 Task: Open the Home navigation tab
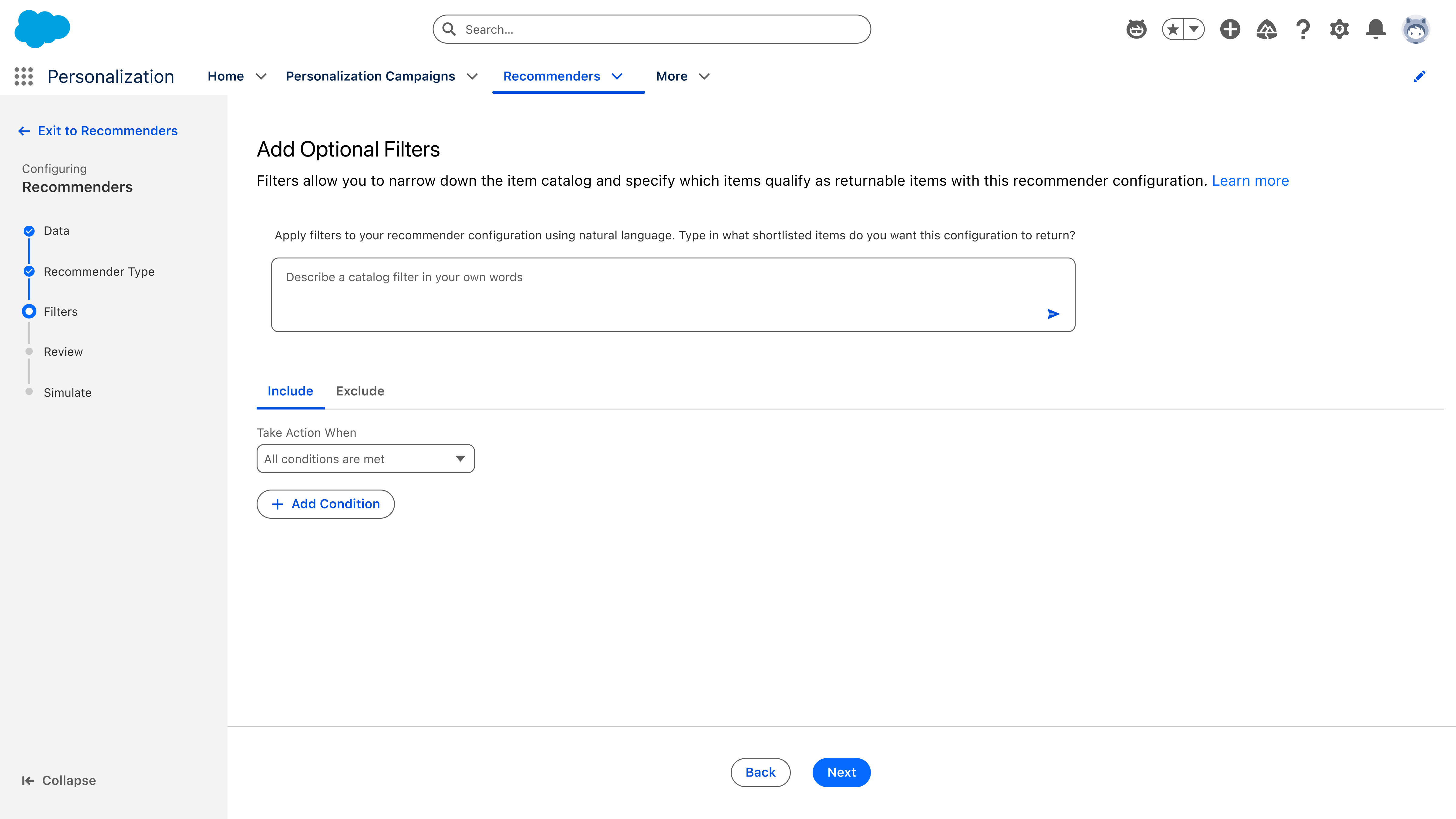225,76
